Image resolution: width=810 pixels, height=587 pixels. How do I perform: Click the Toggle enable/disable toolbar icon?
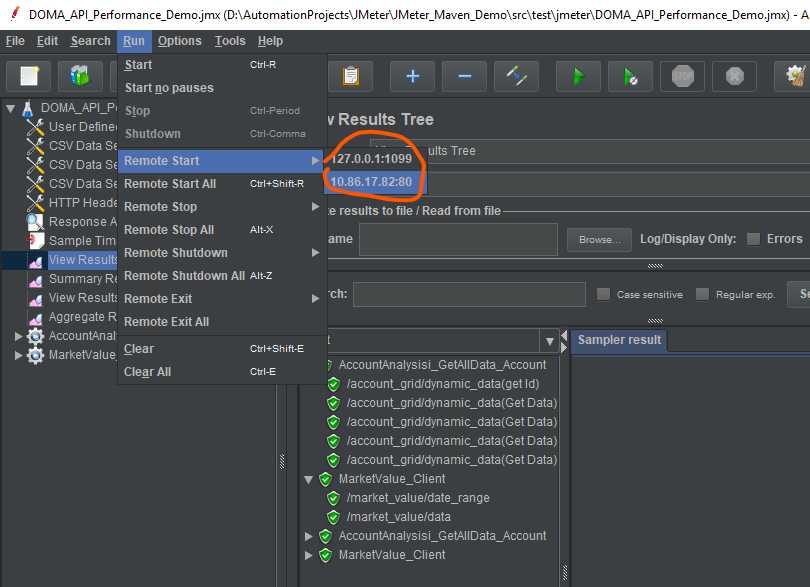[517, 76]
